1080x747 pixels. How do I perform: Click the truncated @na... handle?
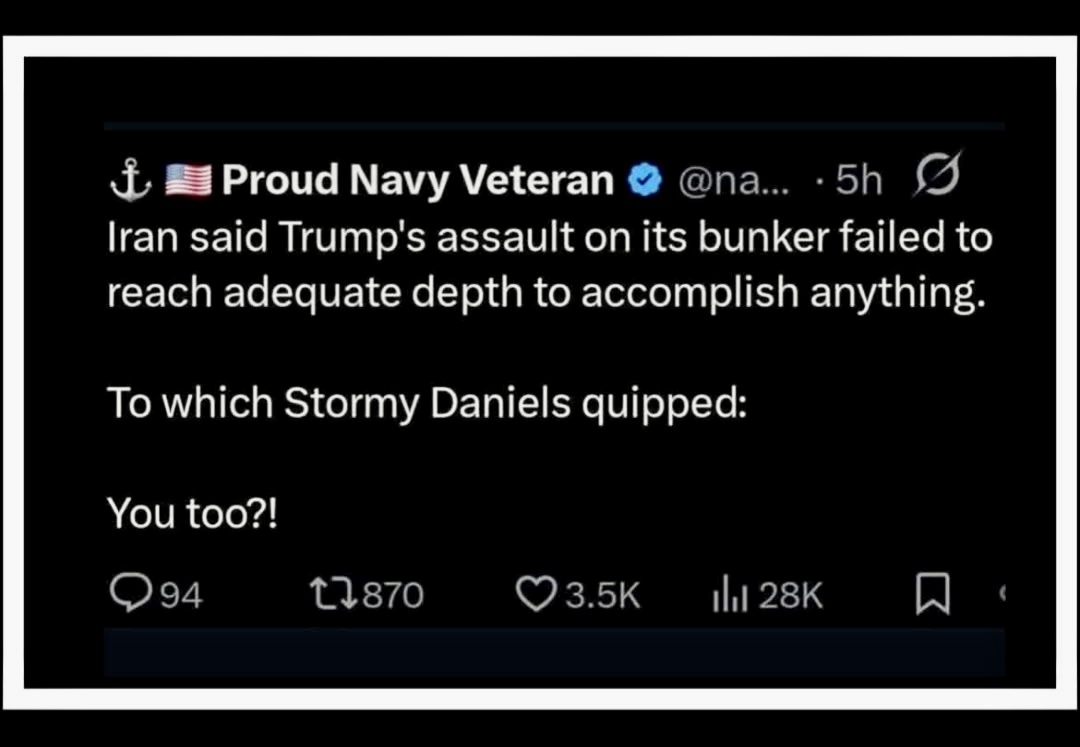724,181
